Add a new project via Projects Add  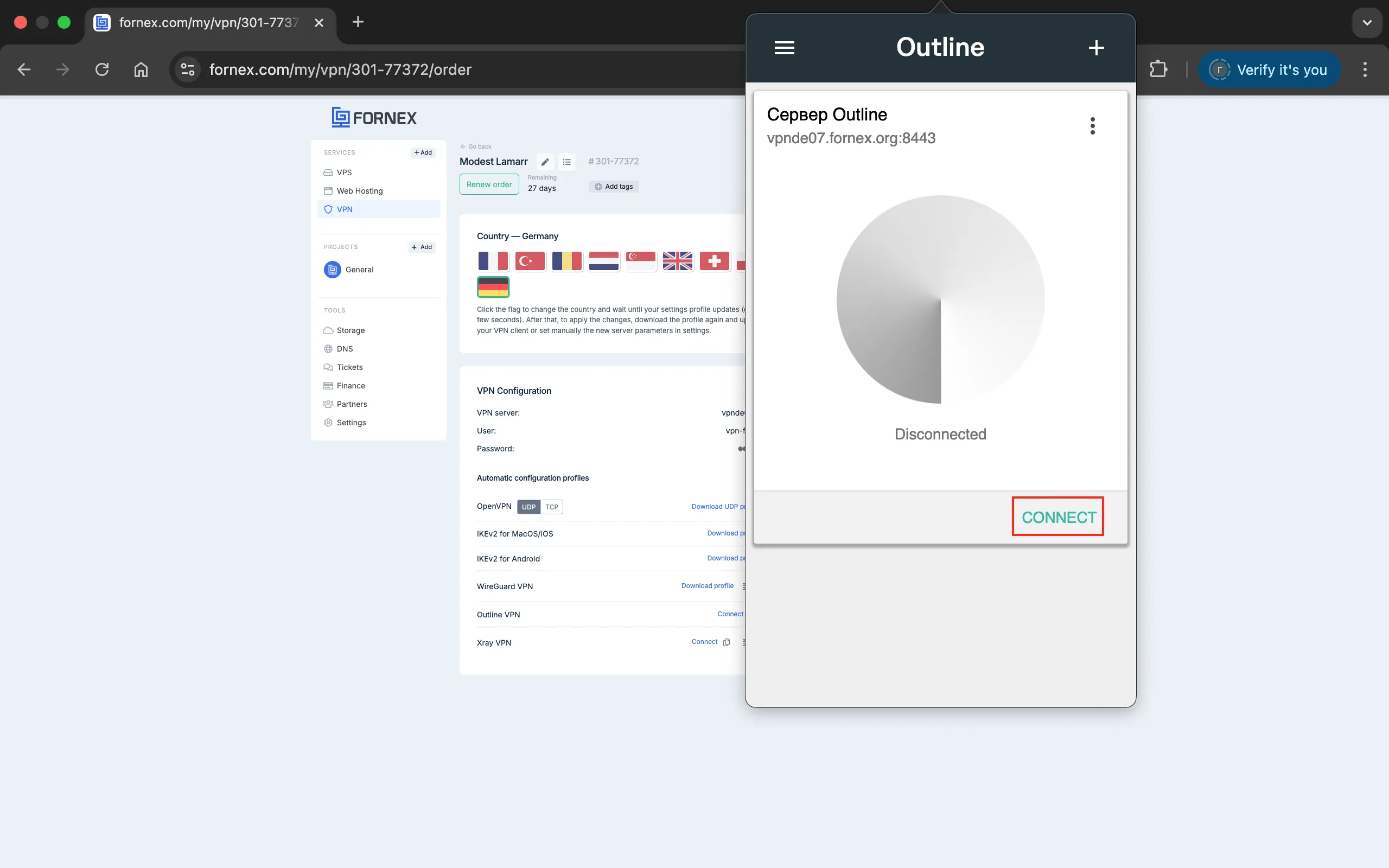point(422,247)
